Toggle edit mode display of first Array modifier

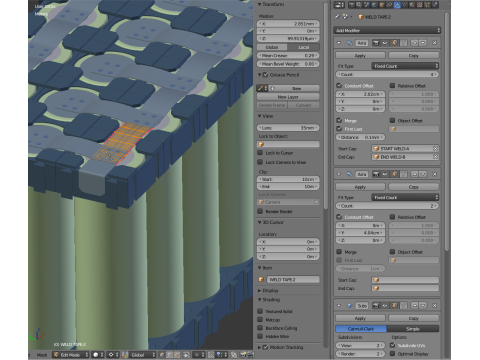[x=394, y=43]
